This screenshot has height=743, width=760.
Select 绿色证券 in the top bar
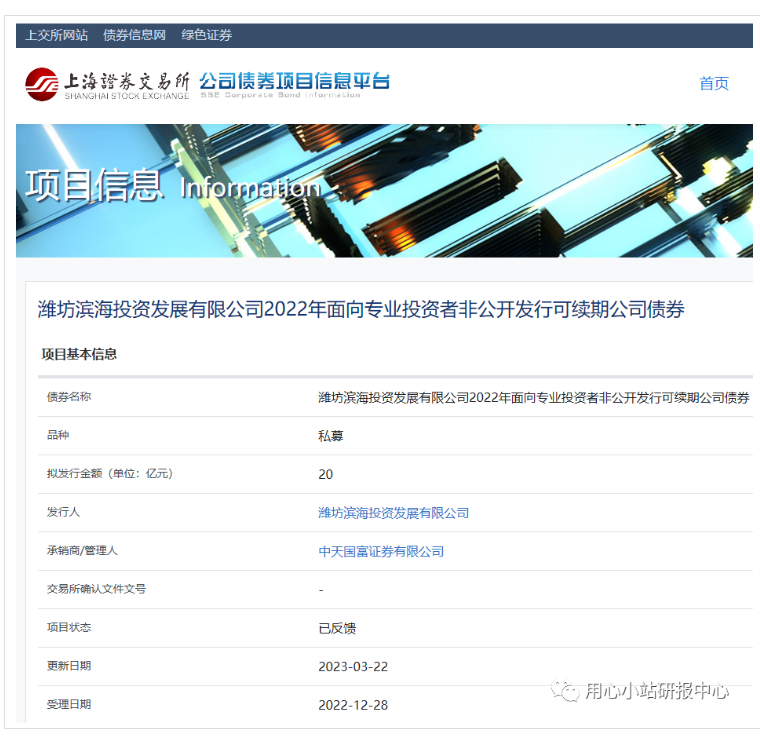[x=206, y=35]
